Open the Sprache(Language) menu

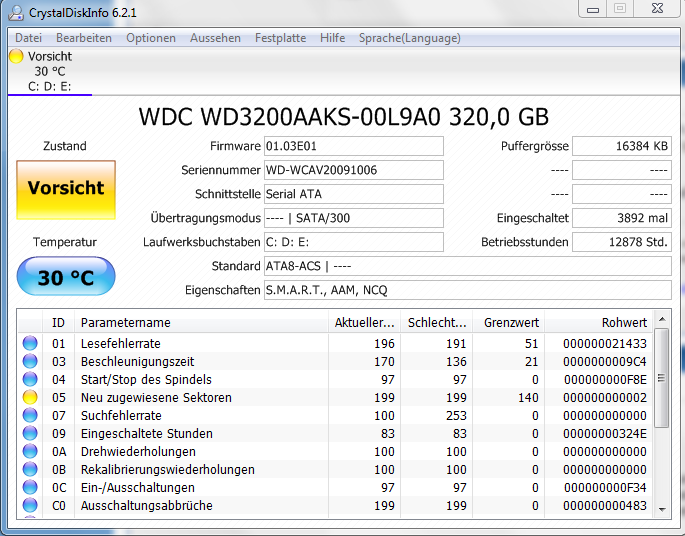[410, 38]
